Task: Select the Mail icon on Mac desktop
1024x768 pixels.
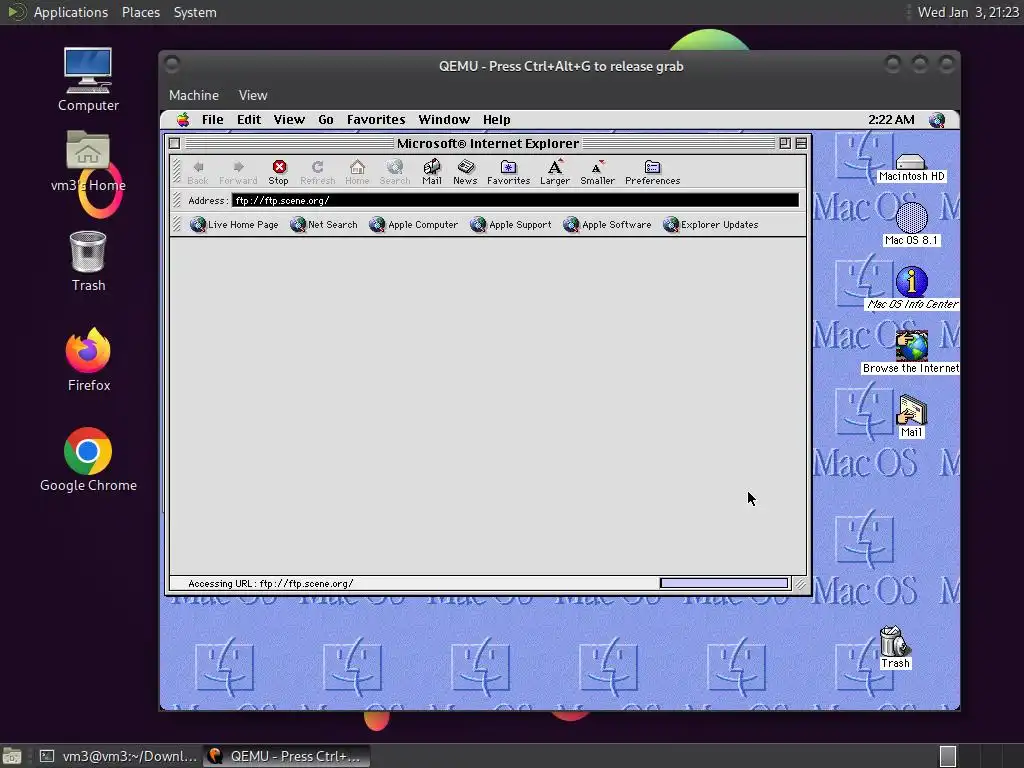Action: 912,416
